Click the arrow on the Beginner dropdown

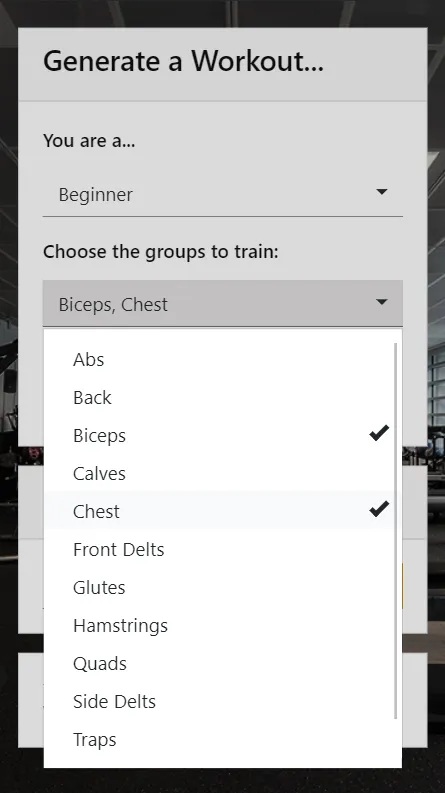(x=382, y=192)
